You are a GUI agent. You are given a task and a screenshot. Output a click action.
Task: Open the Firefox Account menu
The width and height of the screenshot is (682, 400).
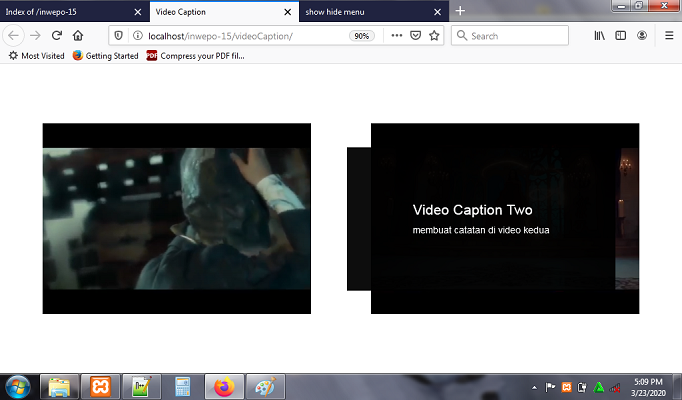[642, 36]
